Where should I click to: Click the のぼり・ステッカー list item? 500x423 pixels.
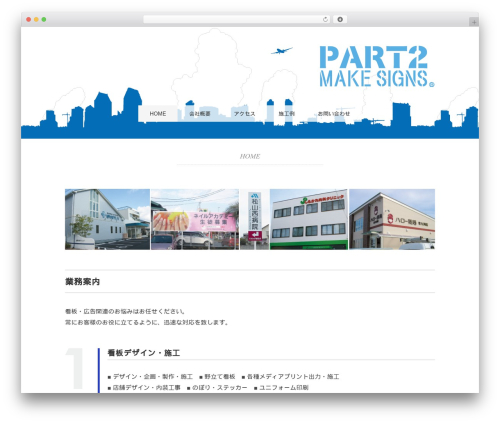coord(217,388)
